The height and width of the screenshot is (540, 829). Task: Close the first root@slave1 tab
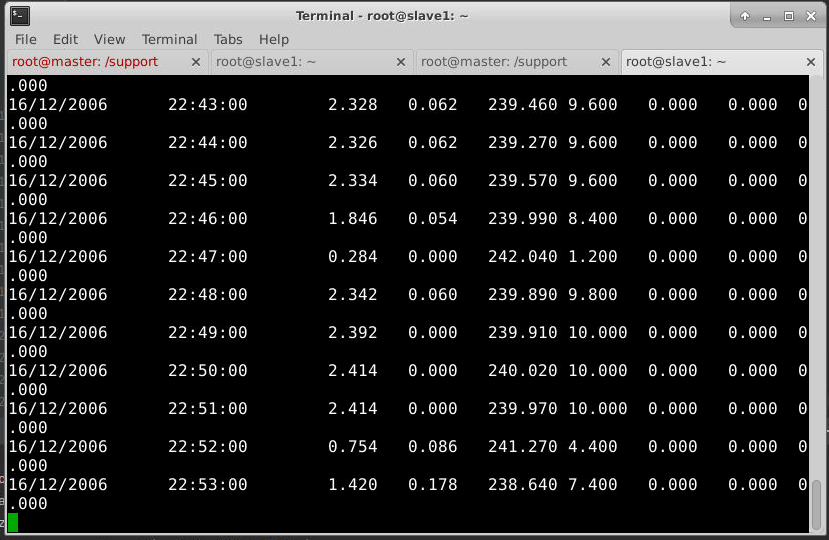pos(400,62)
